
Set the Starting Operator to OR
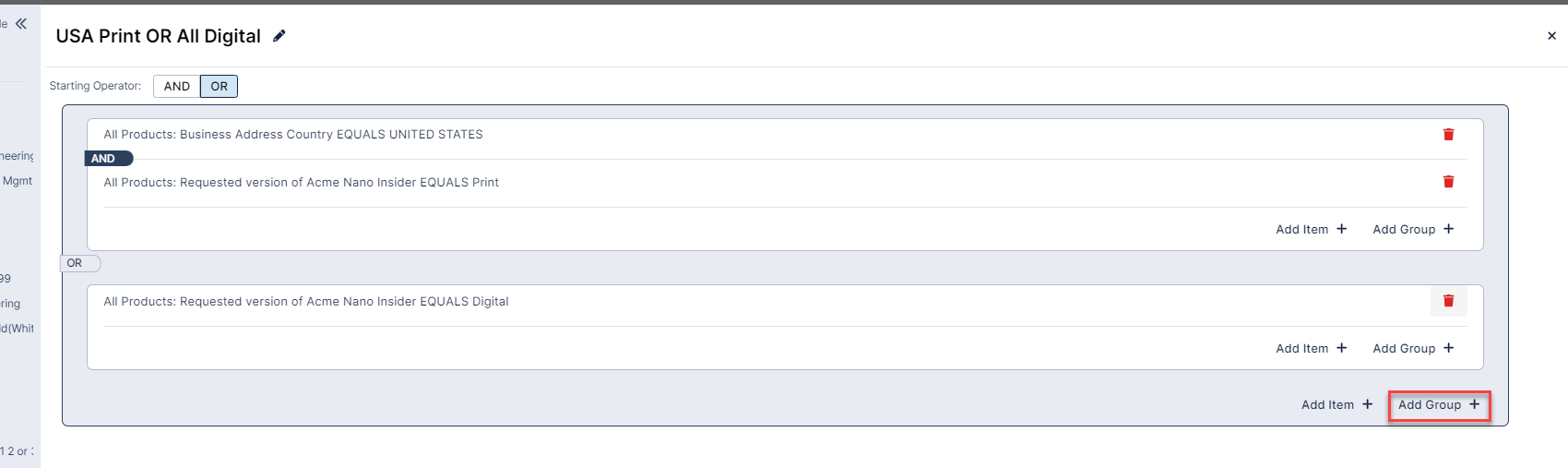coord(219,87)
